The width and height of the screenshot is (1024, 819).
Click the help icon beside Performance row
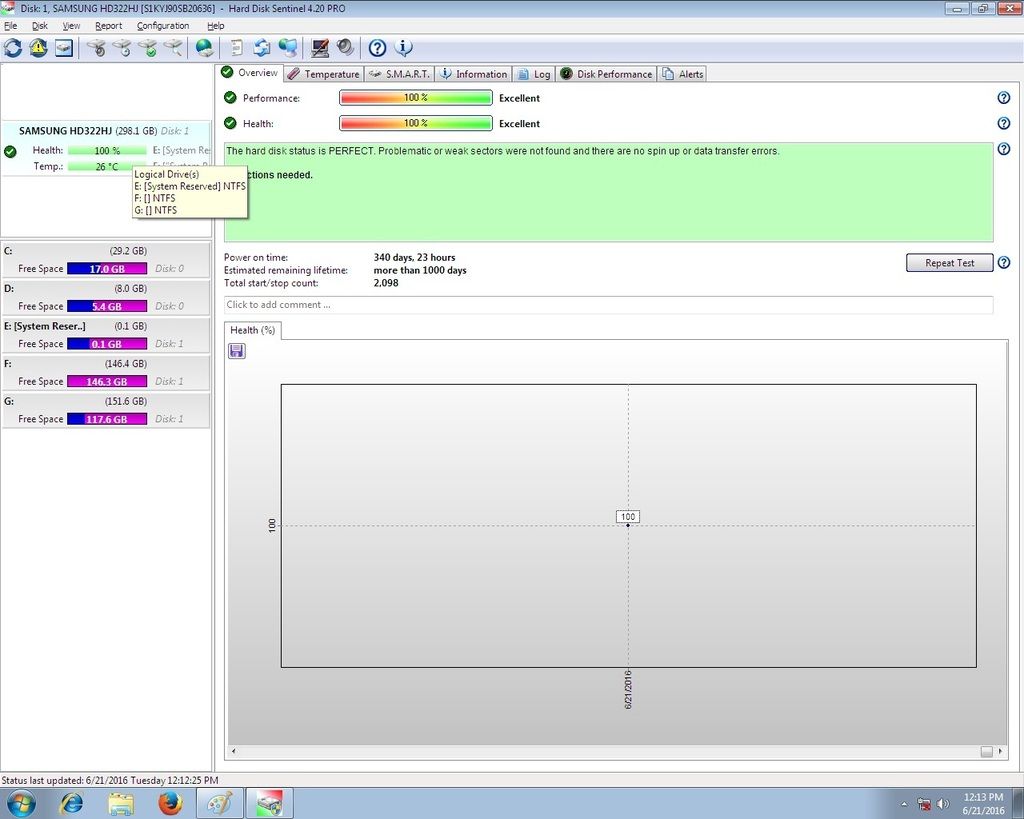click(1003, 98)
